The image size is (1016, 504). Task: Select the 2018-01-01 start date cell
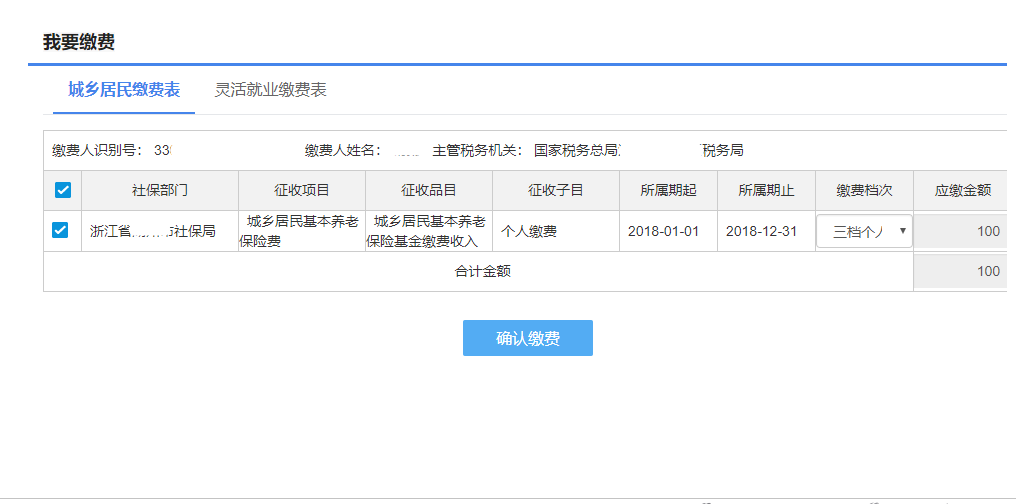coord(663,232)
